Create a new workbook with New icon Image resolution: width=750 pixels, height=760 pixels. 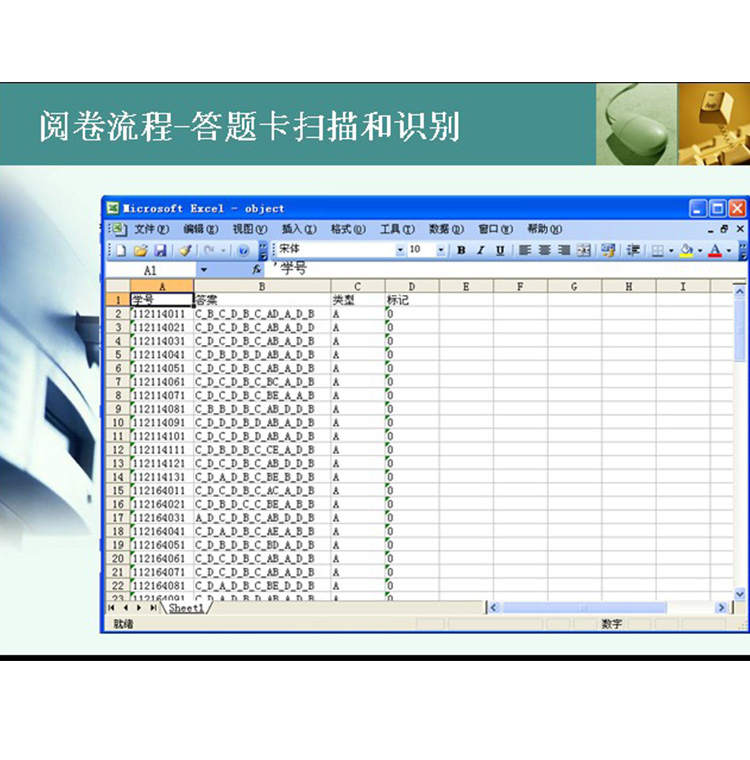pos(122,250)
